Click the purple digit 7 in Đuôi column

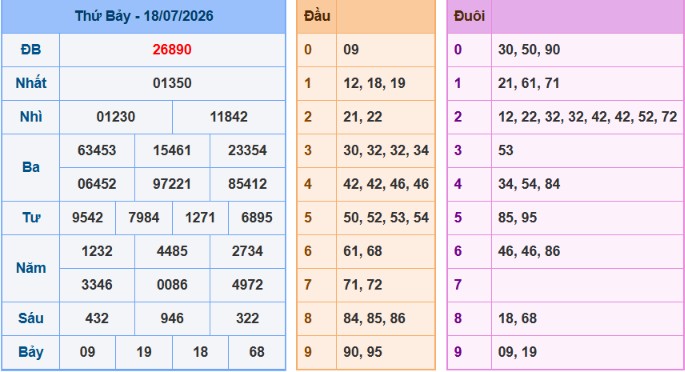[x=458, y=285]
